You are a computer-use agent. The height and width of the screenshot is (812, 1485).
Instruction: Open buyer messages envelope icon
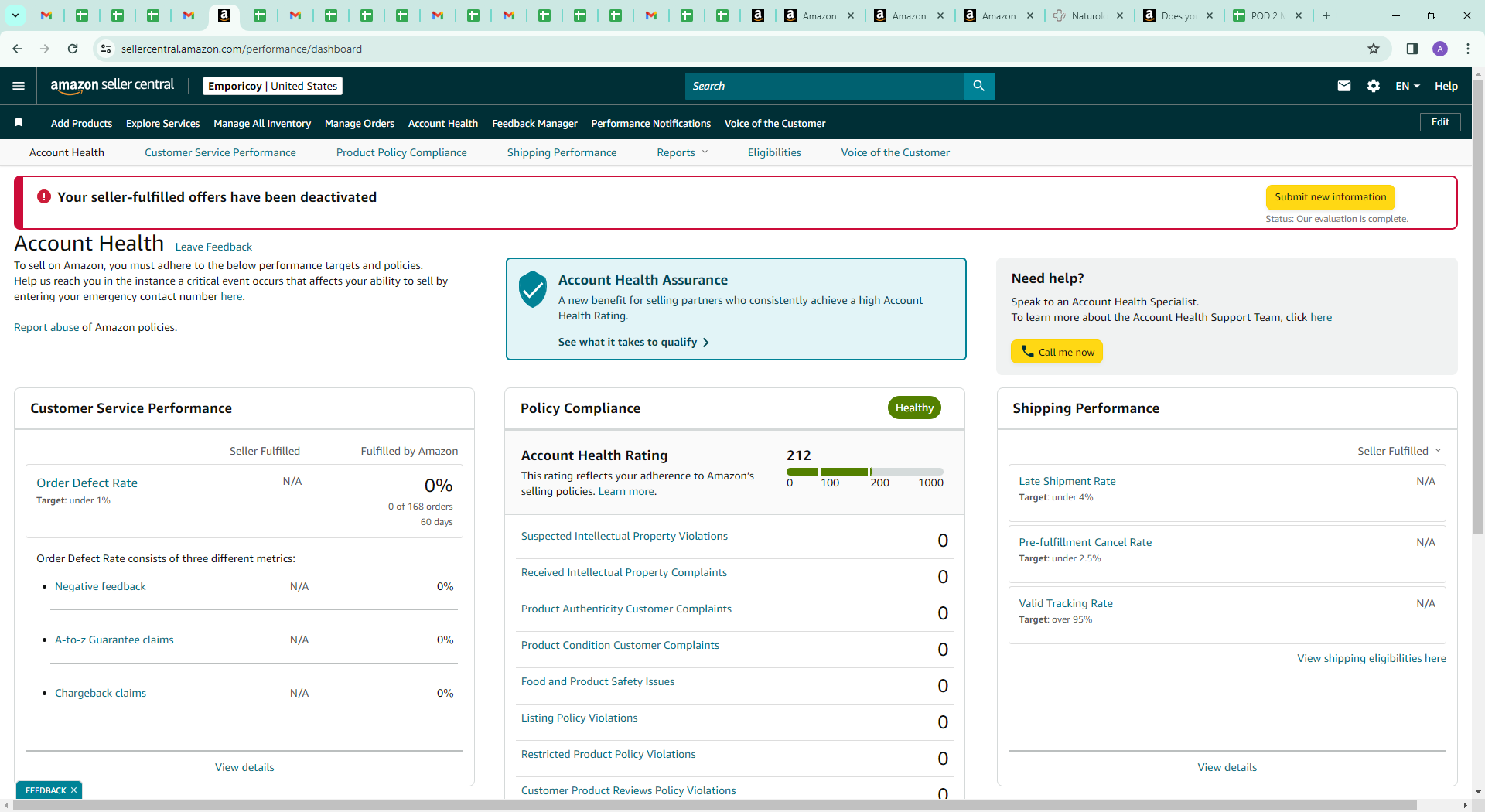[1344, 86]
